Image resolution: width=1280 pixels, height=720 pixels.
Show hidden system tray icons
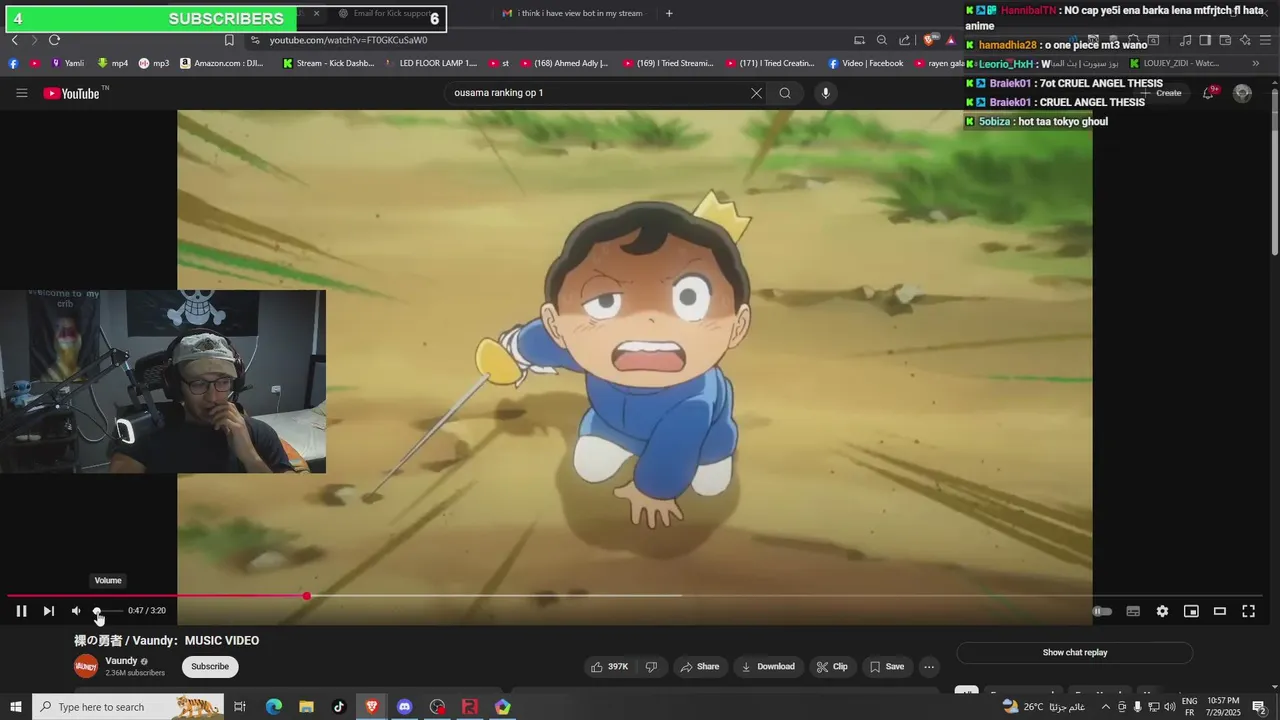(1106, 707)
